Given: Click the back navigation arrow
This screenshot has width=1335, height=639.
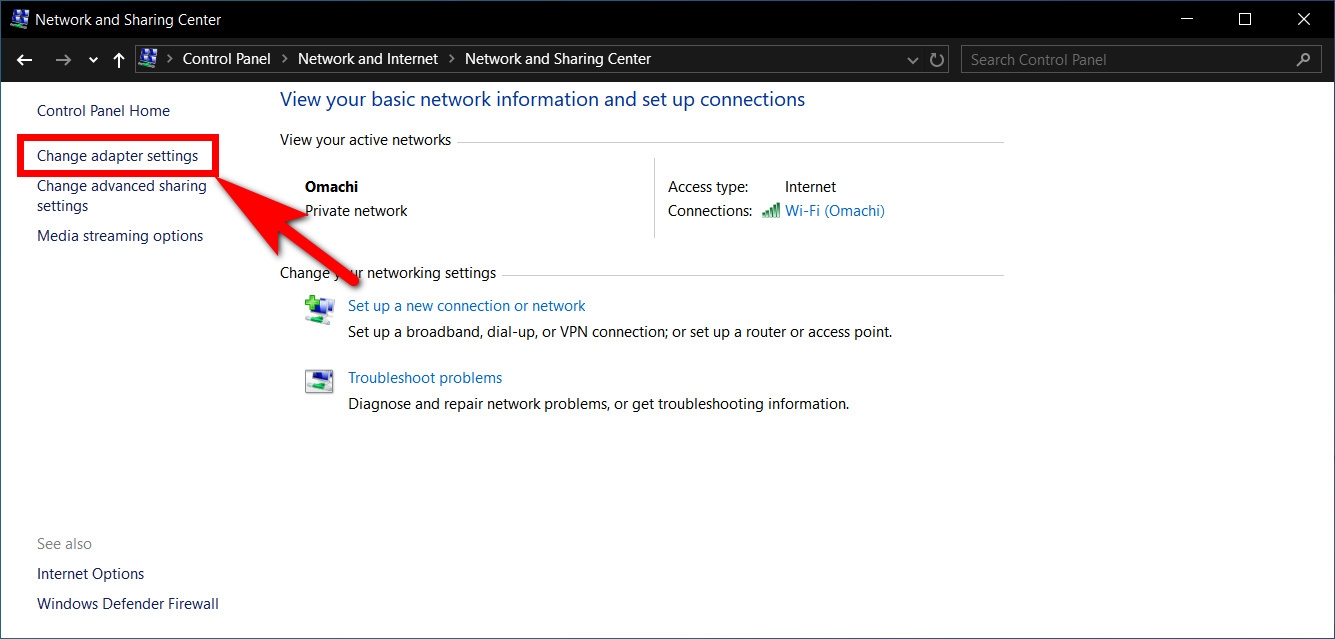Looking at the screenshot, I should pyautogui.click(x=25, y=60).
